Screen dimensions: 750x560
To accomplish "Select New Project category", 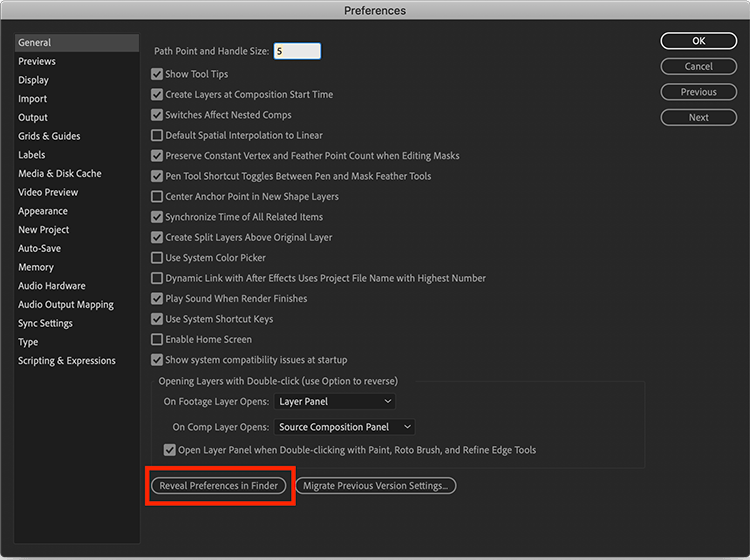I will 44,230.
